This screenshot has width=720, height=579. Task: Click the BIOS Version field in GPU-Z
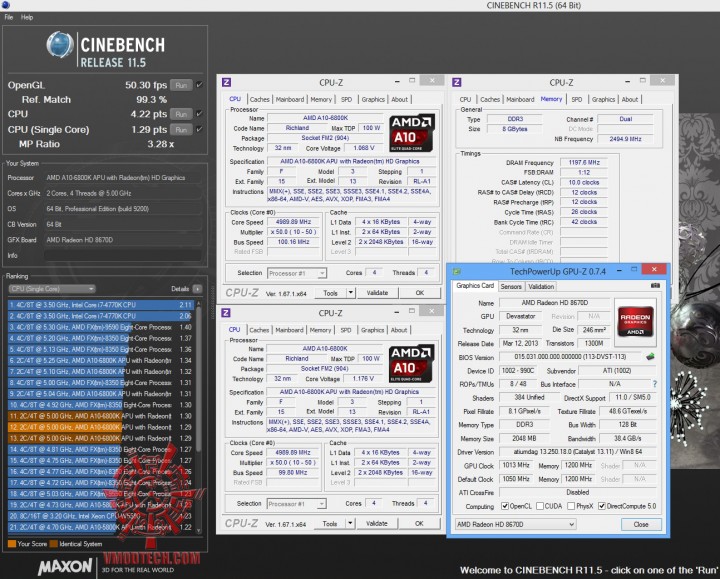[x=570, y=357]
